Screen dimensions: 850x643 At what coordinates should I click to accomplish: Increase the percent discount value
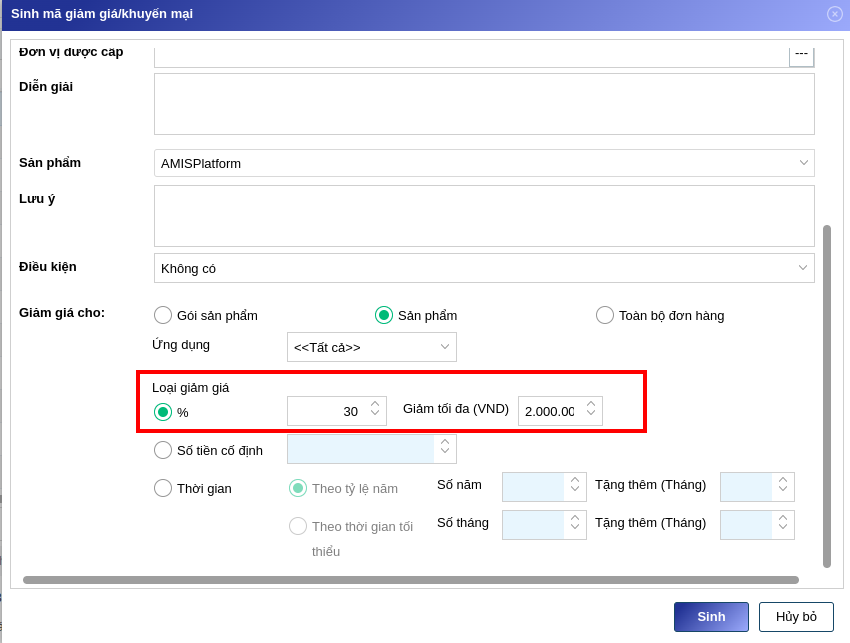375,405
